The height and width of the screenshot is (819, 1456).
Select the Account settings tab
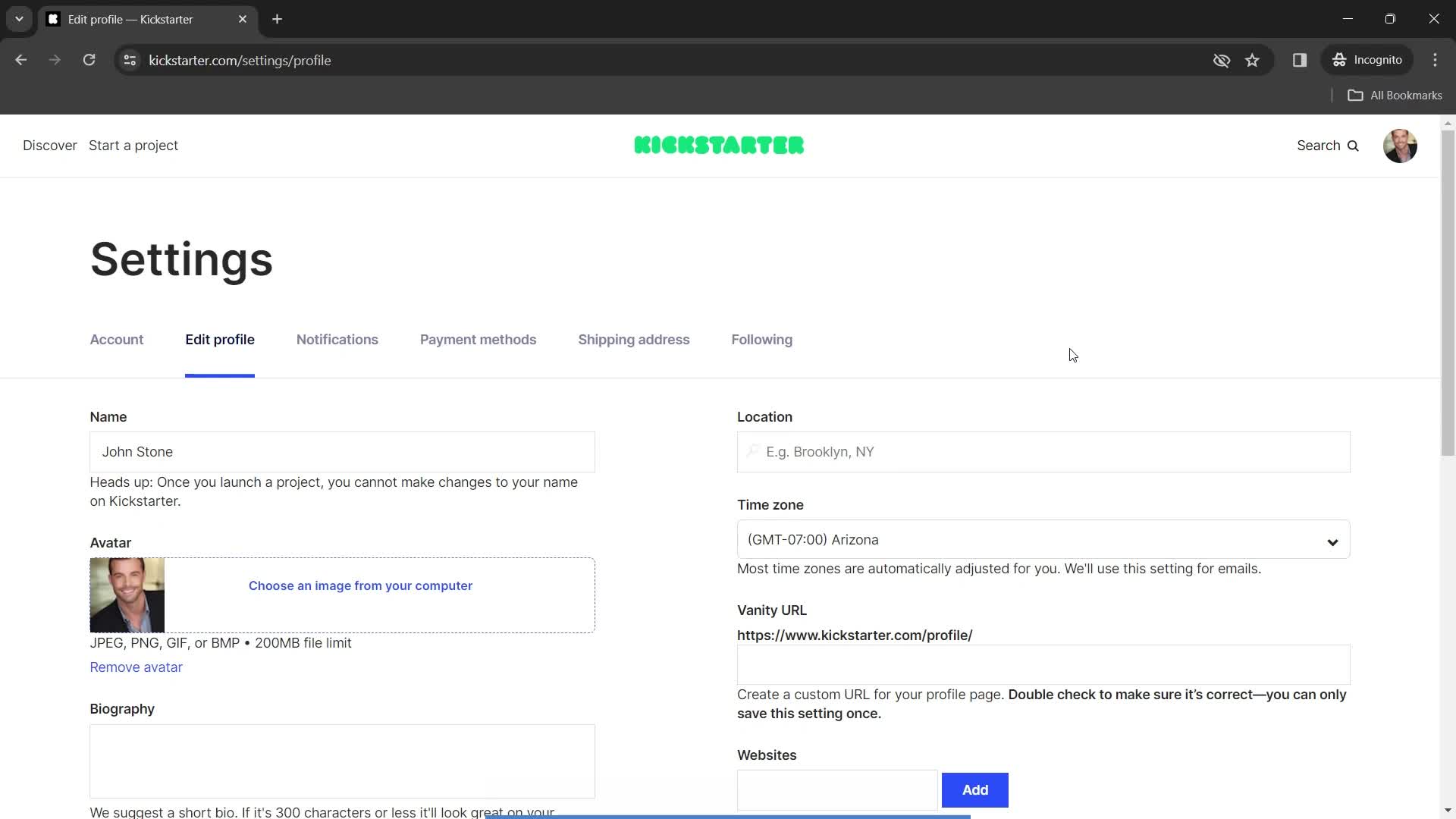coord(117,339)
